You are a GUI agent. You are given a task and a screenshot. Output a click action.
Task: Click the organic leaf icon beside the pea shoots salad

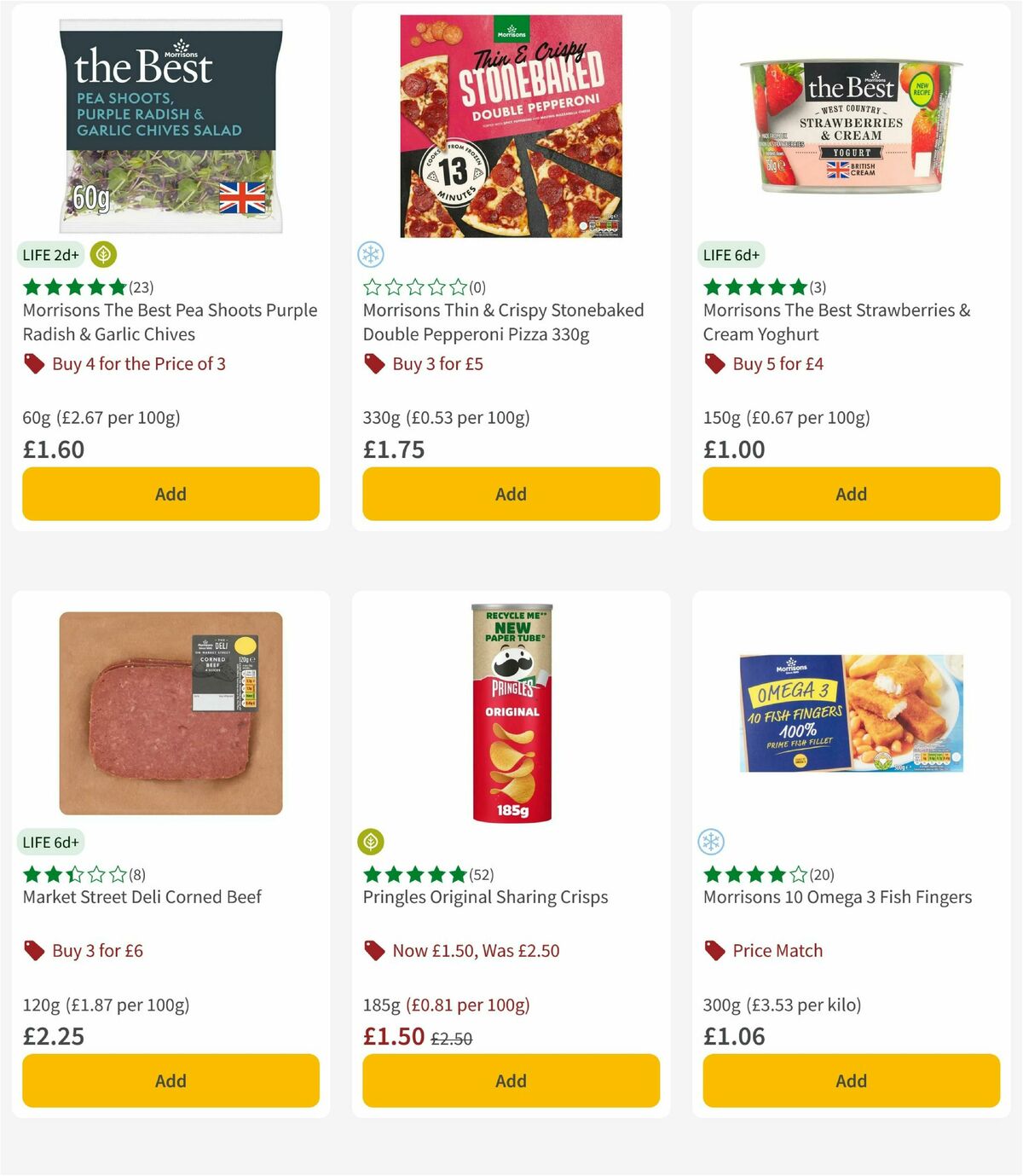[x=101, y=254]
